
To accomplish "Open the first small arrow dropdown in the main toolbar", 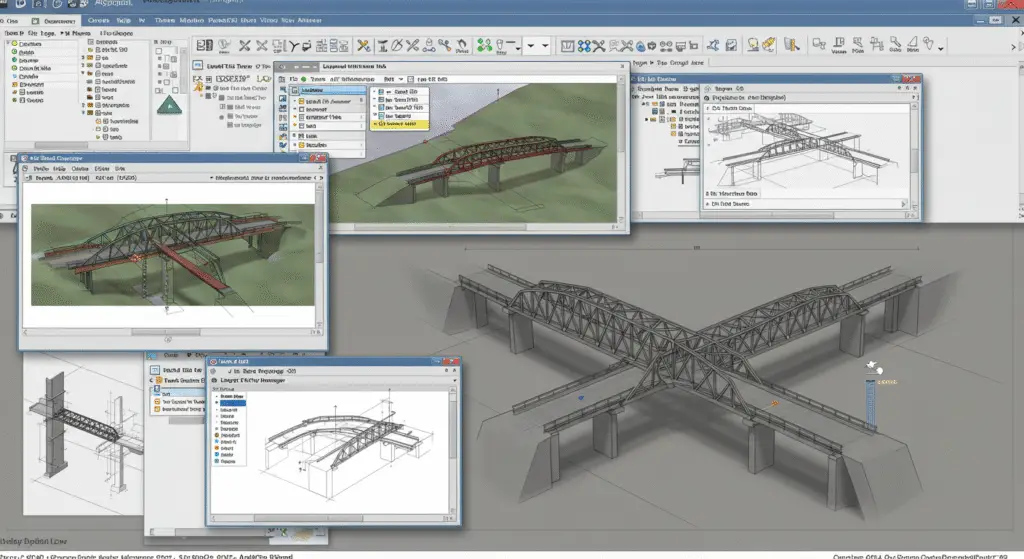I will point(530,46).
